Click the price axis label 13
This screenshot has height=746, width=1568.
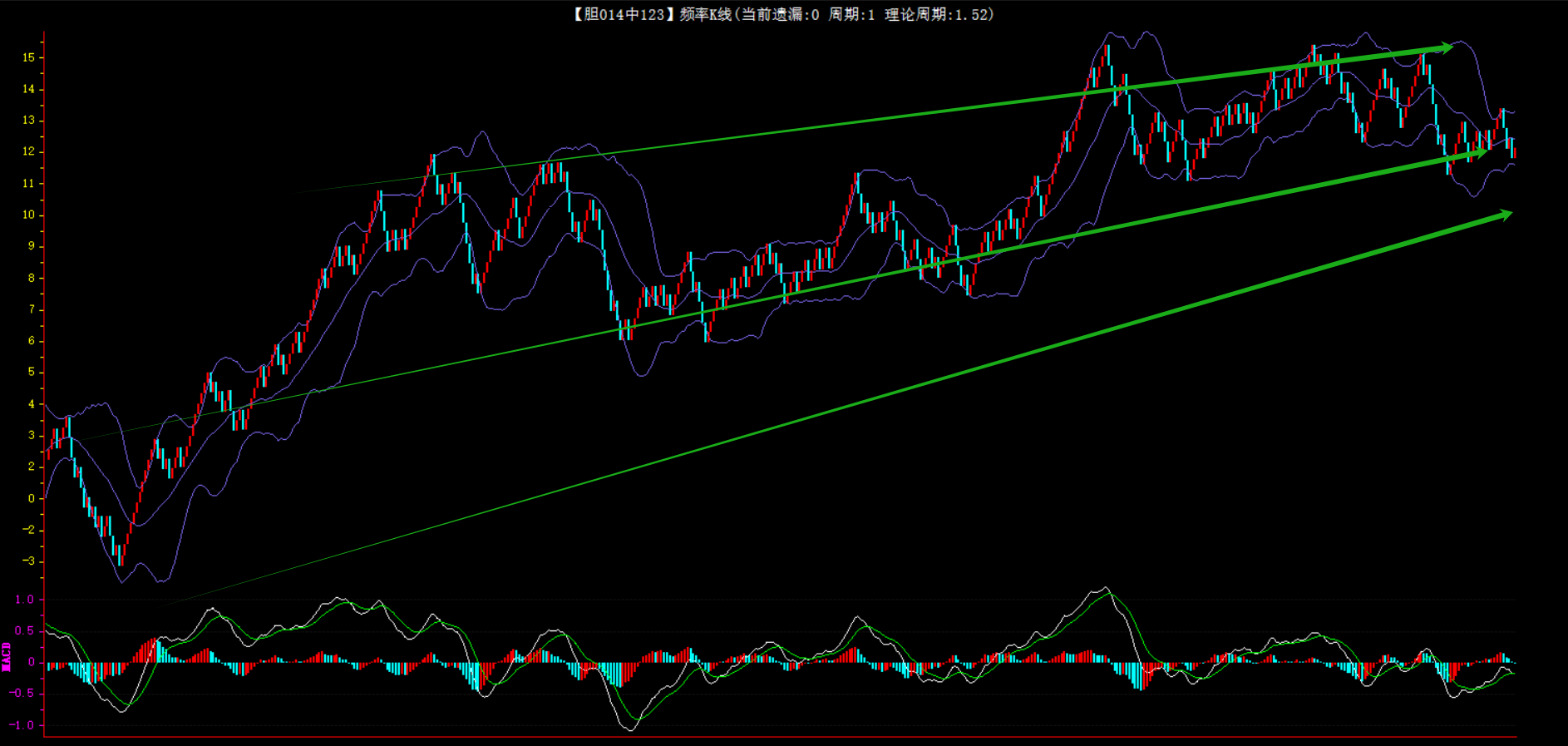click(29, 121)
